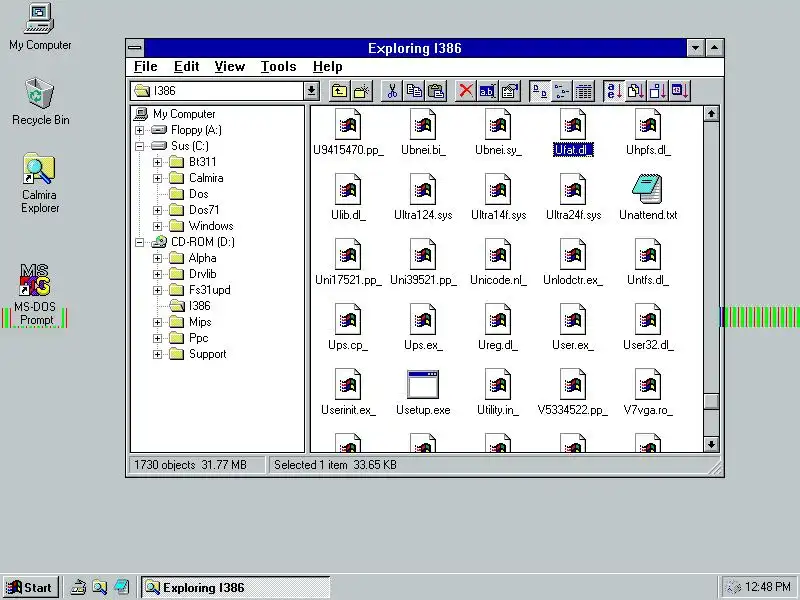Expand Mips folder node
The width and height of the screenshot is (800, 600).
pos(157,322)
